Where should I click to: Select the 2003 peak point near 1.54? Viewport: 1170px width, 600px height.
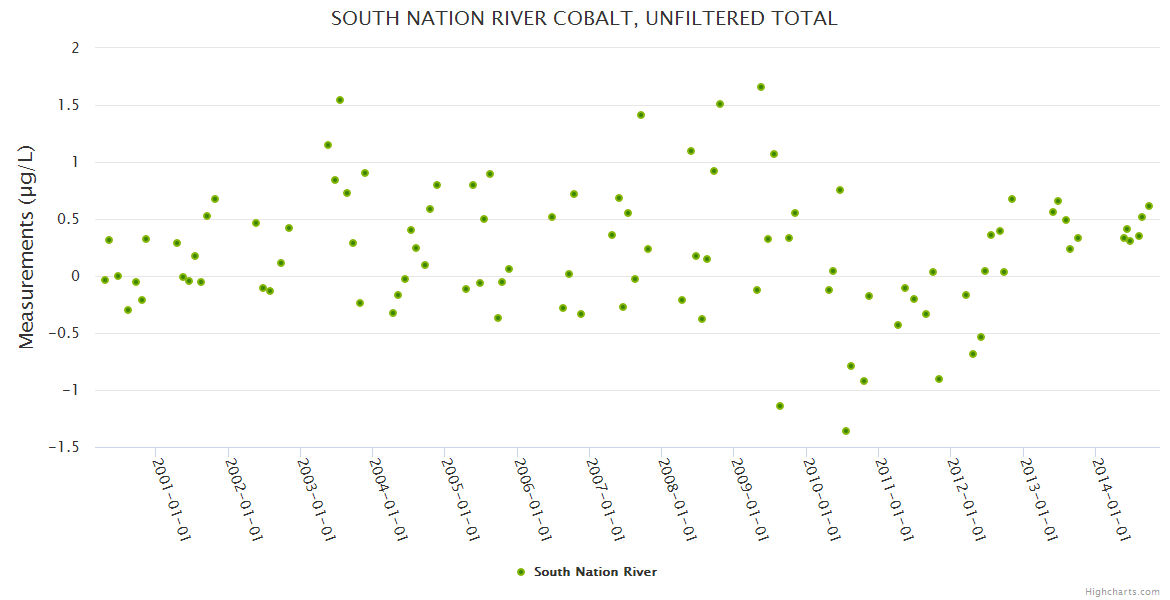(340, 100)
